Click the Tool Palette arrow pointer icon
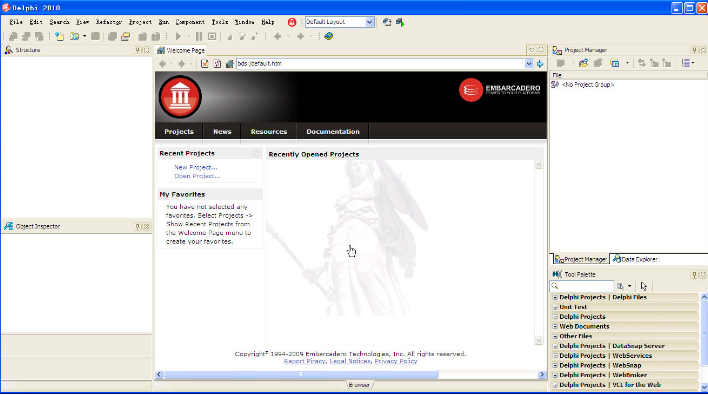This screenshot has width=708, height=395. (643, 286)
